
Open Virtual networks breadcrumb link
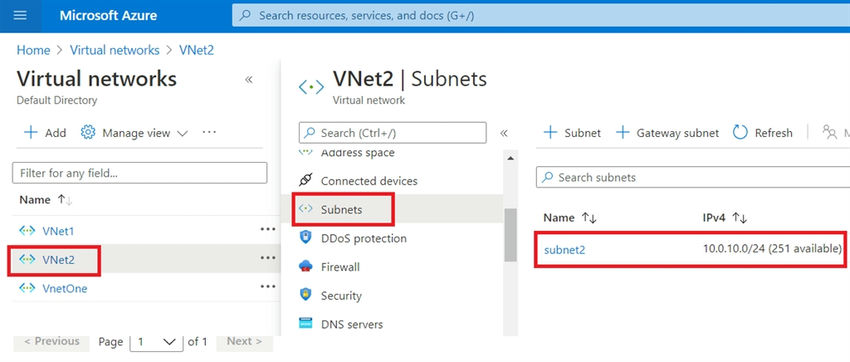pos(114,50)
